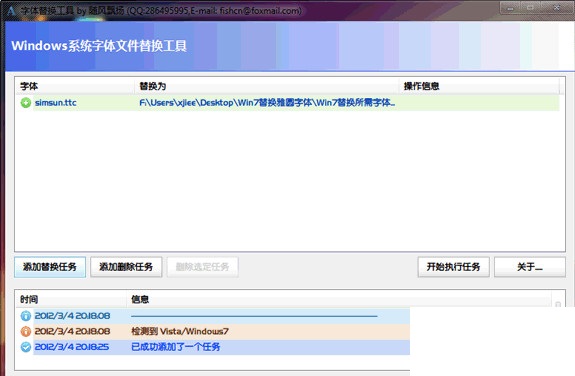
Task: Select message 检测到 Vista/Windows7
Action: [180, 332]
